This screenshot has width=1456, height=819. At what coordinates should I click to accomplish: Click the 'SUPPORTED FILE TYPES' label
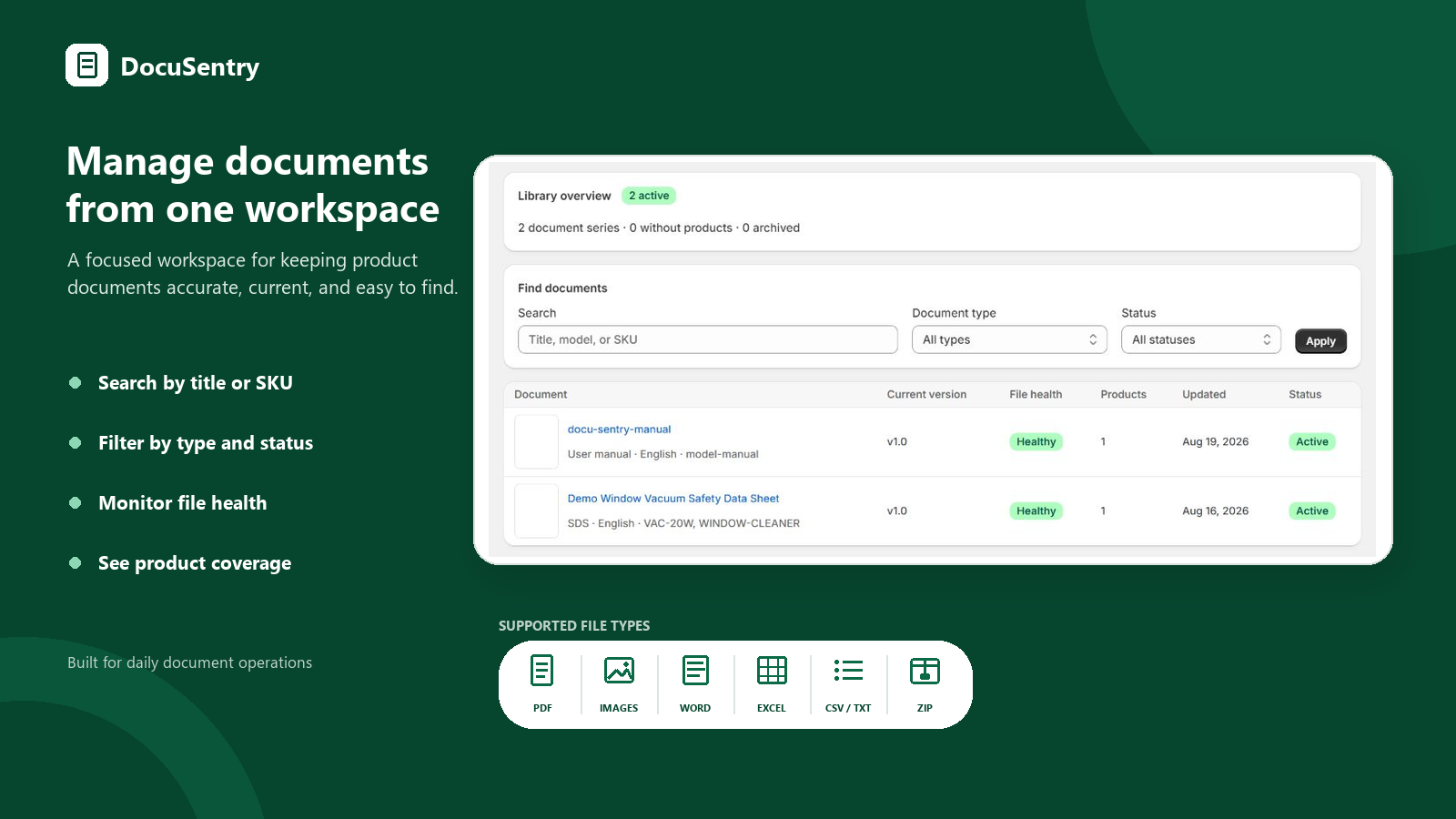click(x=574, y=626)
